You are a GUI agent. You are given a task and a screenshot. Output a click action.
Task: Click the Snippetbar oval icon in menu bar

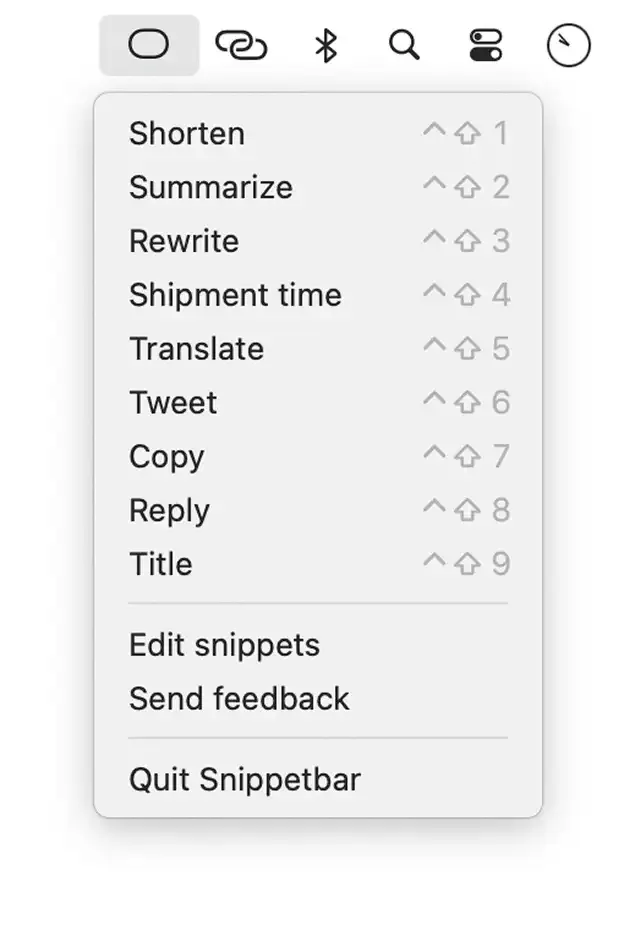148,44
